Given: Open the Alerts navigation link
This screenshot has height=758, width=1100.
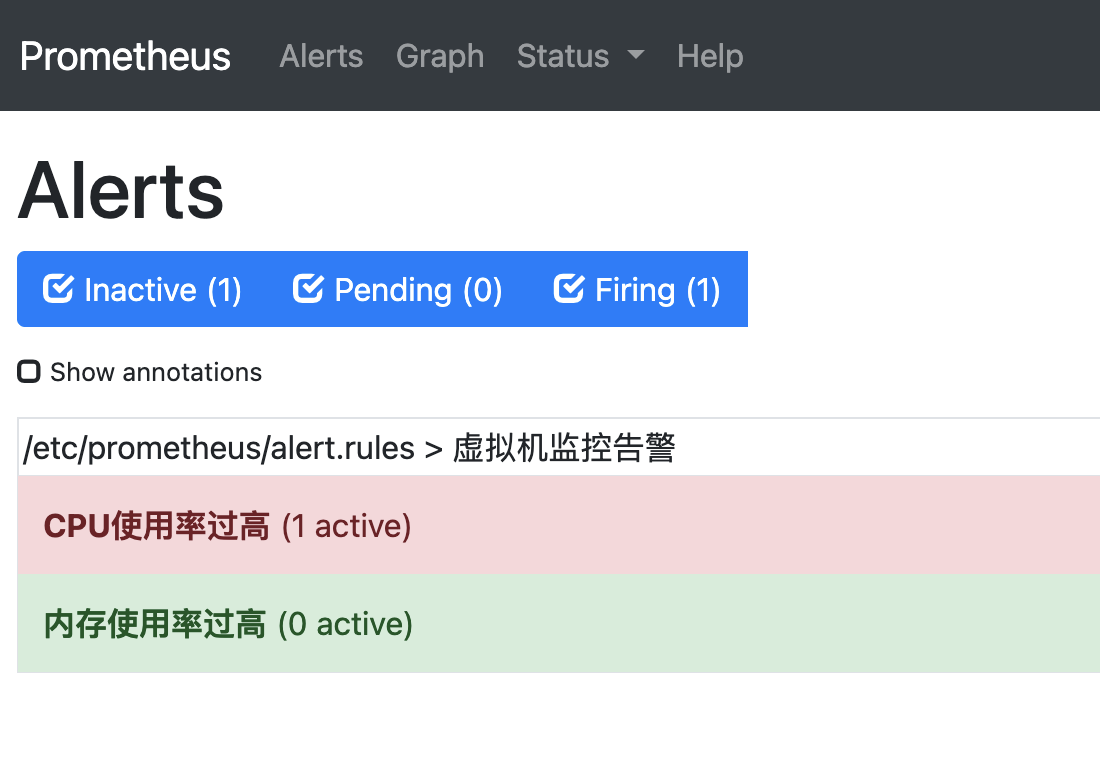Looking at the screenshot, I should tap(321, 56).
